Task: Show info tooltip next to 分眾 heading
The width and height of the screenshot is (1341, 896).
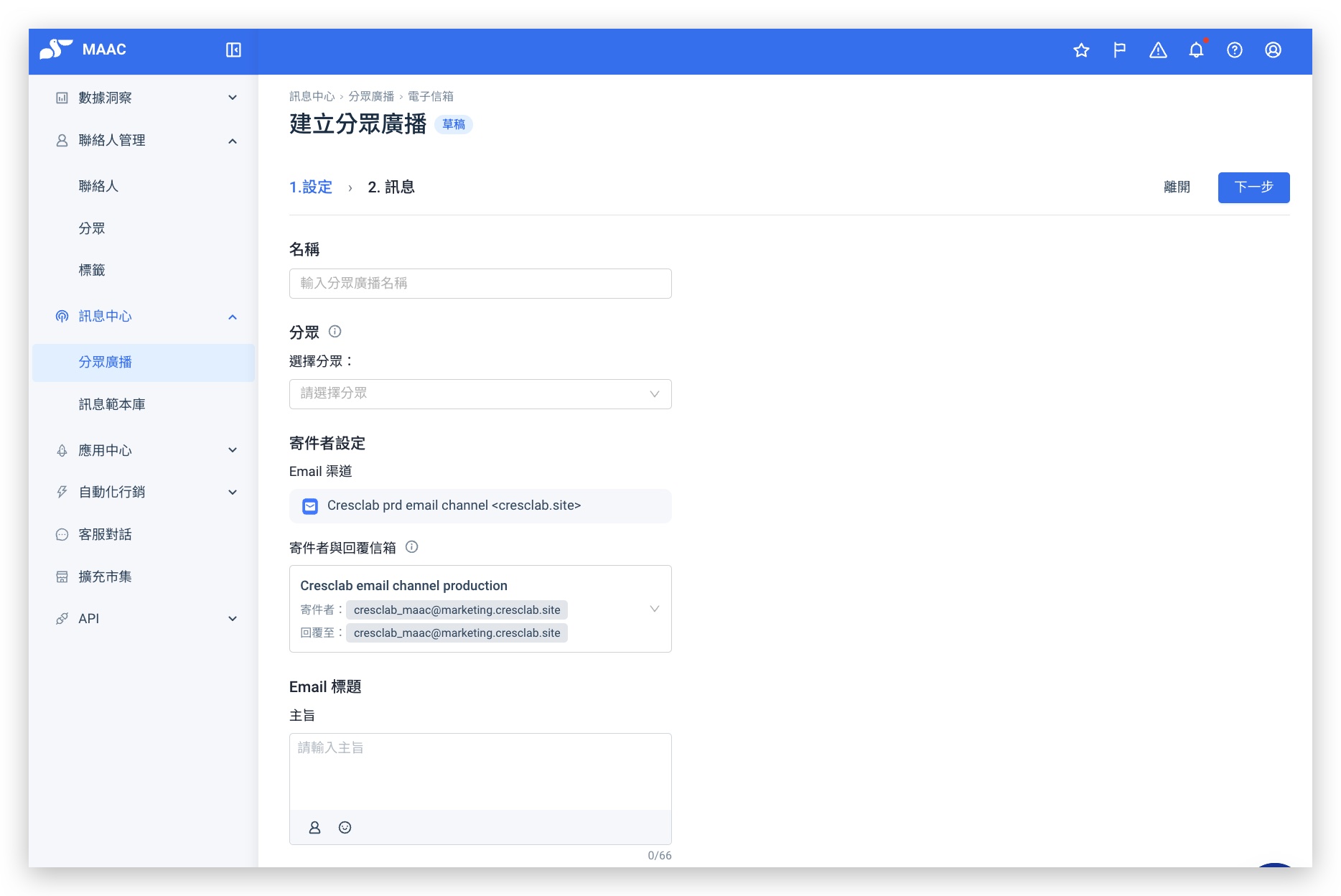Action: coord(335,331)
